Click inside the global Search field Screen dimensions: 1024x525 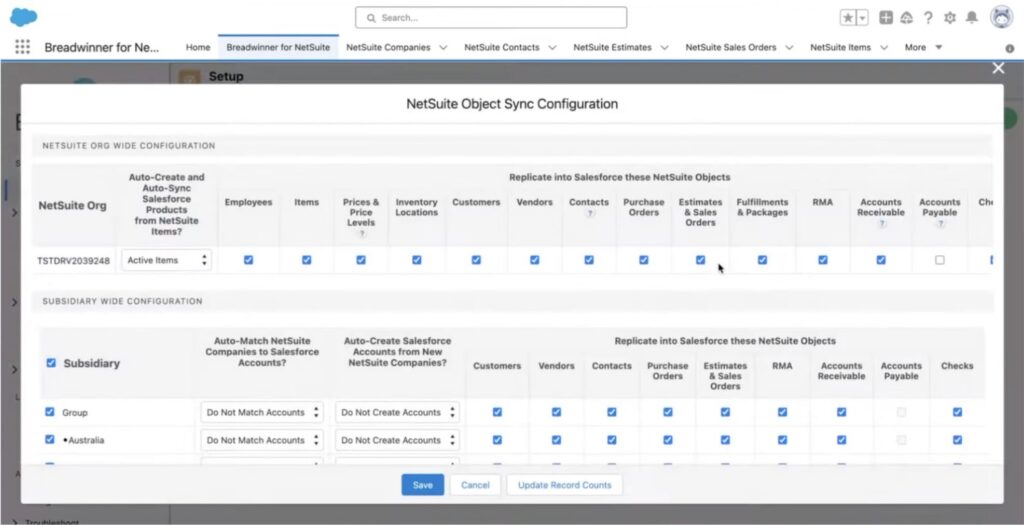[491, 18]
